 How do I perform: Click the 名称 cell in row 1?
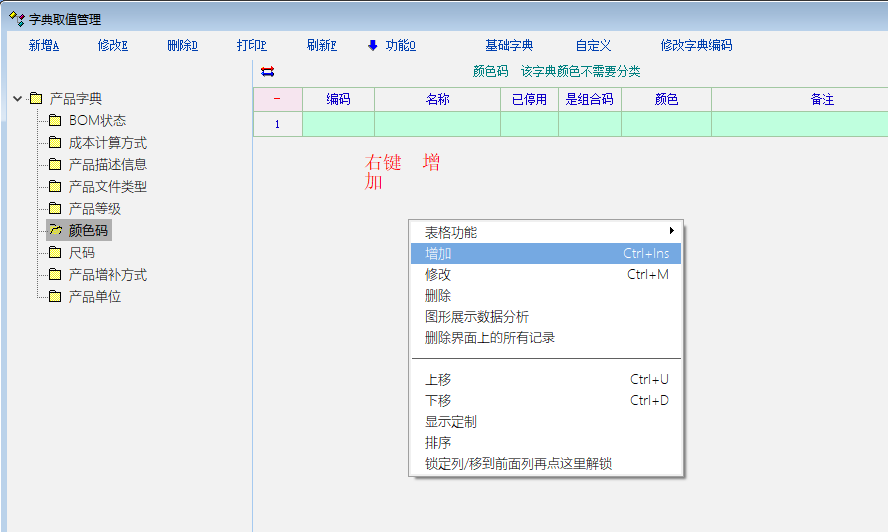pyautogui.click(x=437, y=124)
